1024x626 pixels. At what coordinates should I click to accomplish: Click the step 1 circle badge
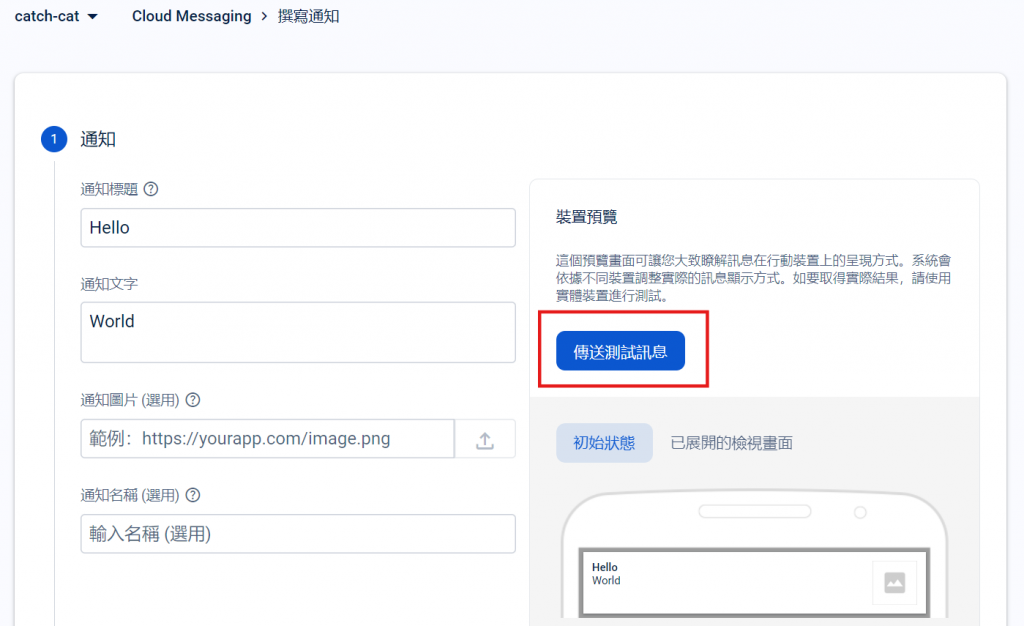(x=54, y=139)
